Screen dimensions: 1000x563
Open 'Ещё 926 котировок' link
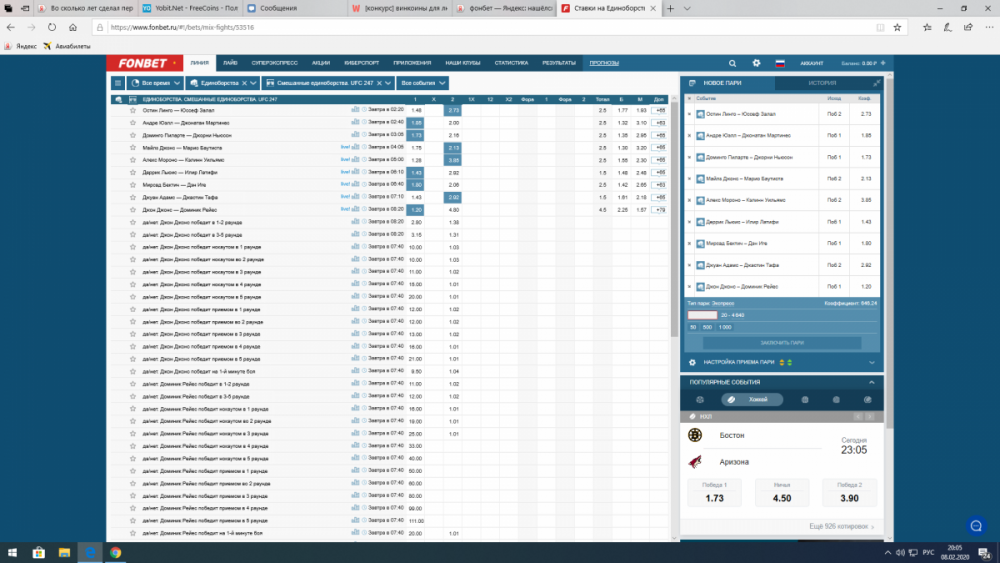tap(841, 527)
